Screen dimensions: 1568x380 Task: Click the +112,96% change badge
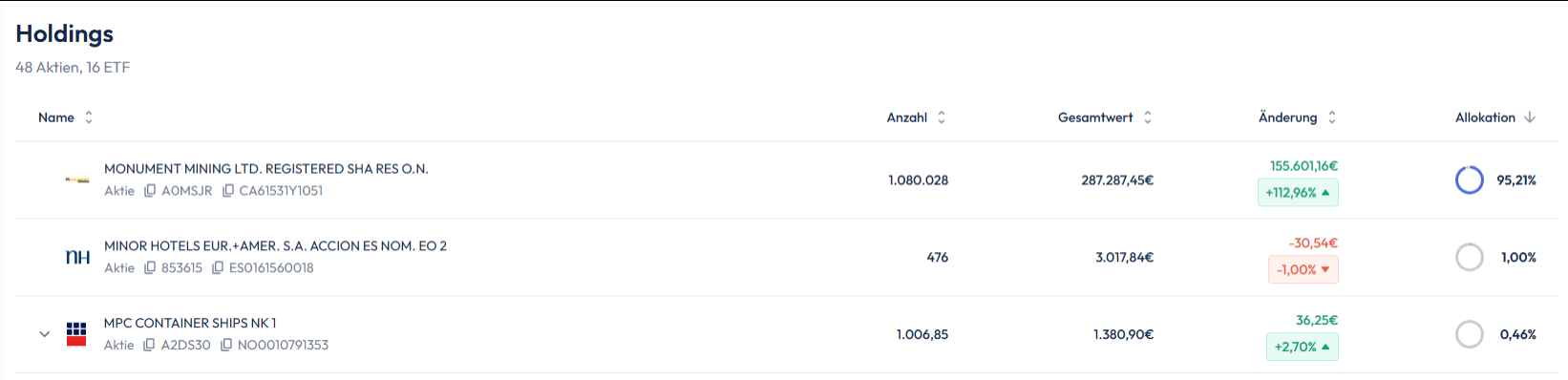(1298, 193)
